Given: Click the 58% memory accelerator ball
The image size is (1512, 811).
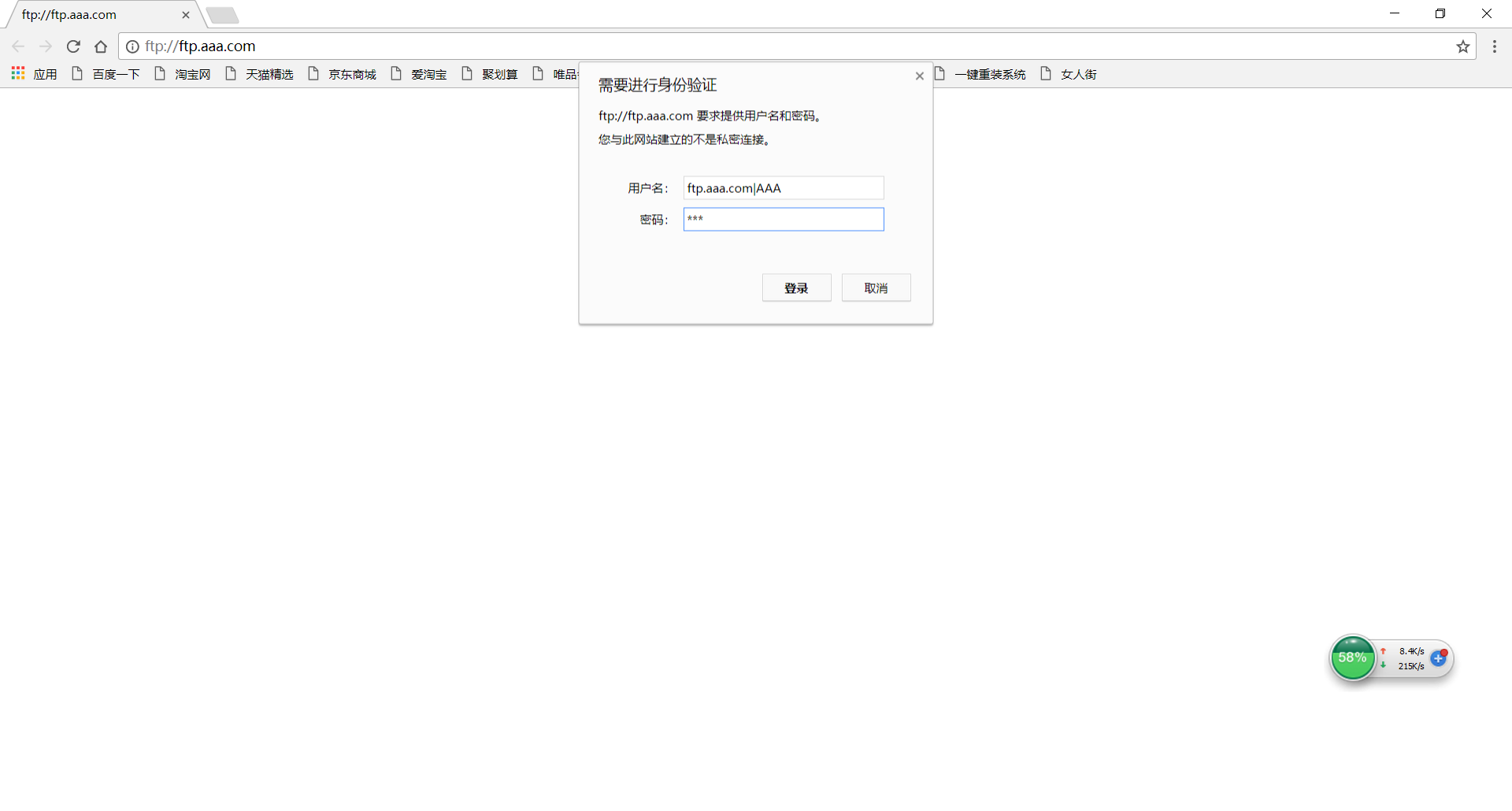Looking at the screenshot, I should (x=1353, y=658).
